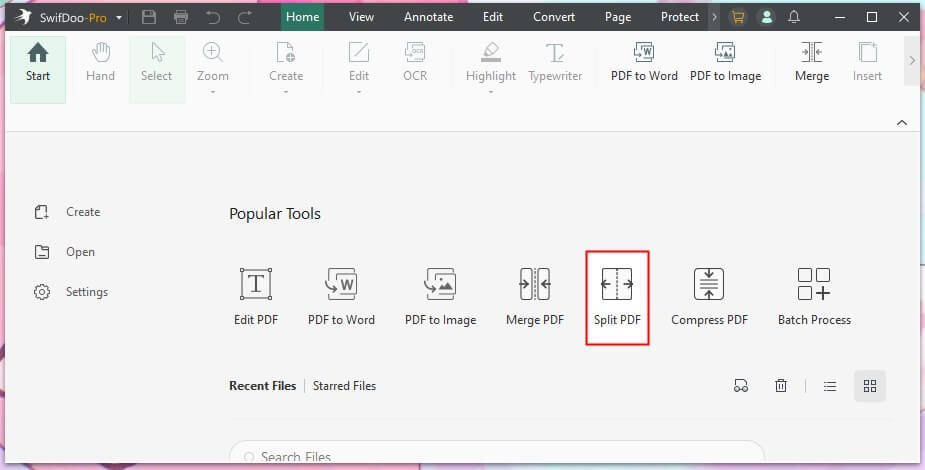Click the Print icon in title bar

181,17
